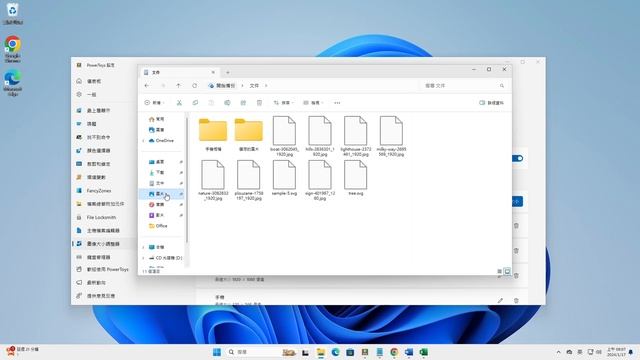The height and width of the screenshot is (360, 640).
Task: Delete the 手機 size preset in PowerToys
Action: [x=516, y=301]
